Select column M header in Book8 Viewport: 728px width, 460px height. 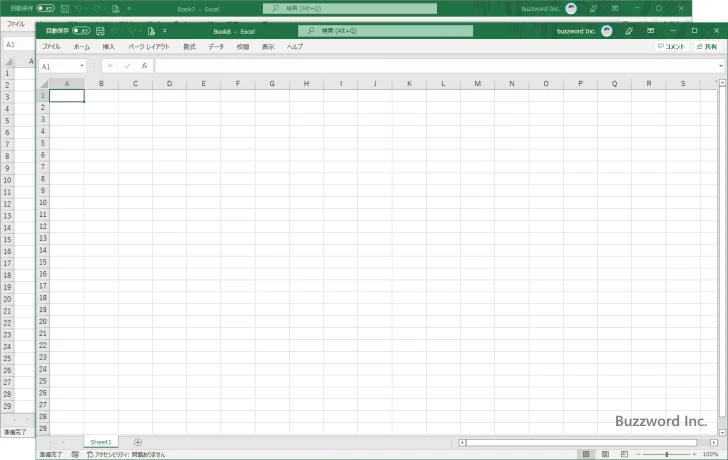[477, 84]
